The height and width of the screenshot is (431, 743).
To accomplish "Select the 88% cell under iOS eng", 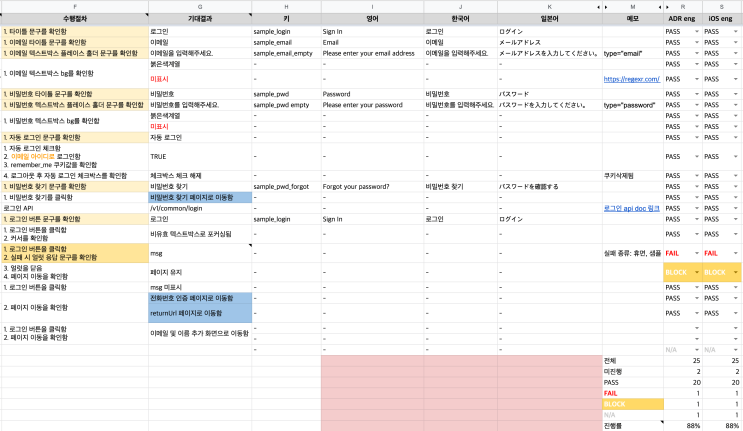I will coord(722,426).
